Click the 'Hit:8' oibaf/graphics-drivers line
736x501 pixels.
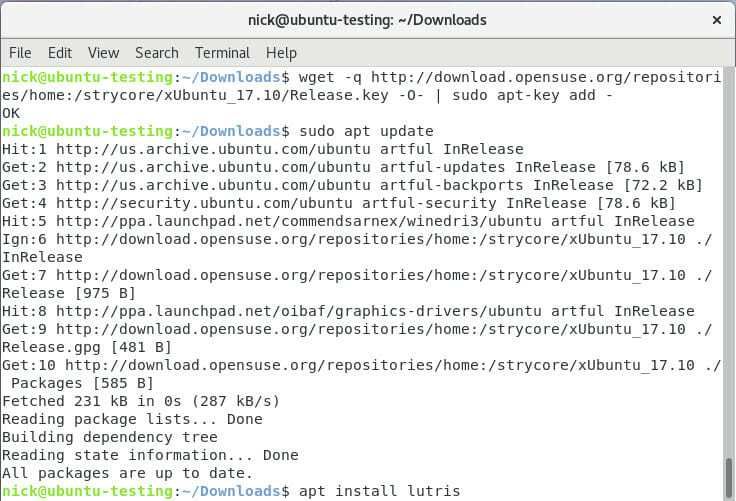tap(348, 311)
